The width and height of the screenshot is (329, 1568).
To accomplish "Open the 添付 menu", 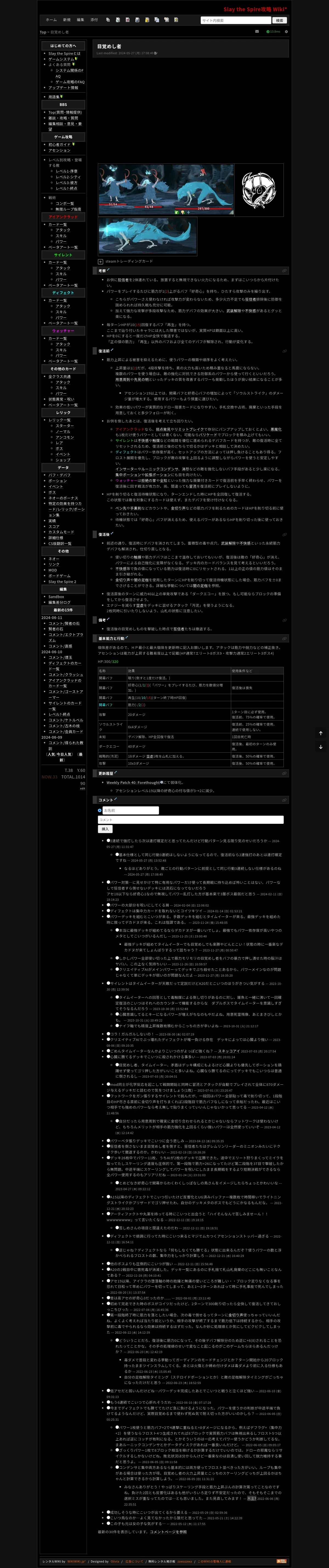I will tap(94, 20).
